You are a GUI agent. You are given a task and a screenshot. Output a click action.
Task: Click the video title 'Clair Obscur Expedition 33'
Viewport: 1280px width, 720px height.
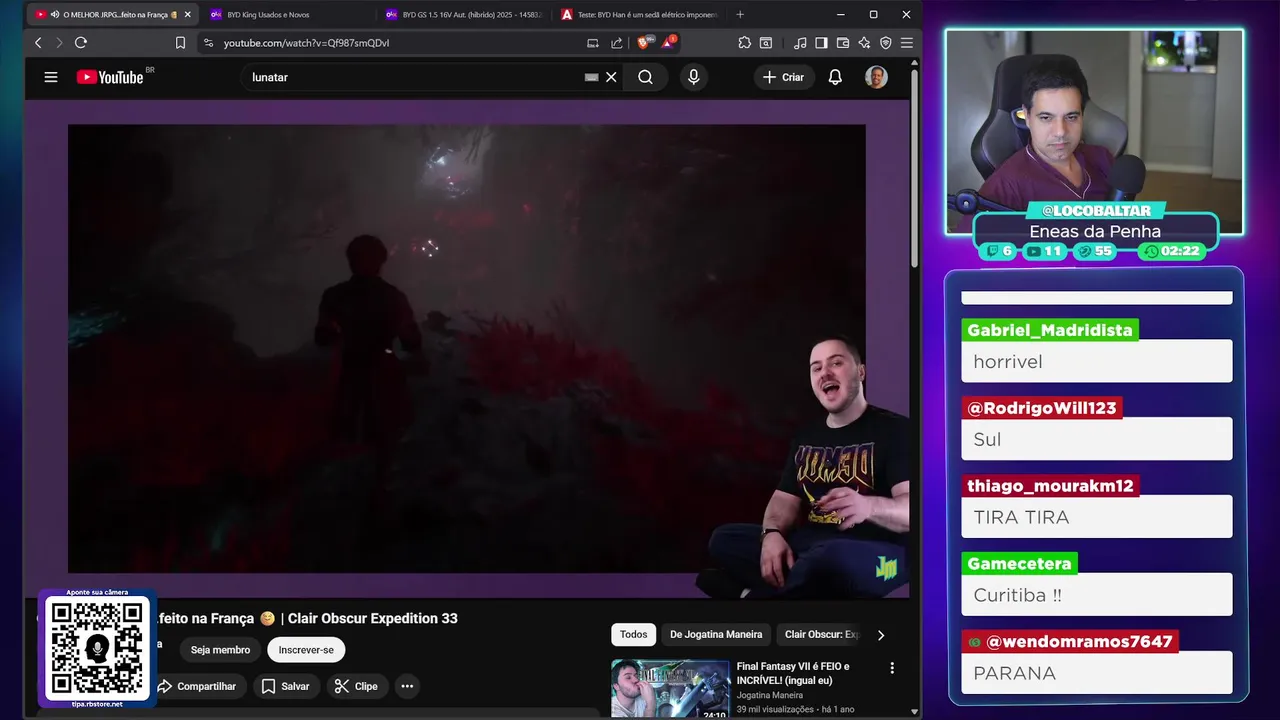[x=373, y=618]
